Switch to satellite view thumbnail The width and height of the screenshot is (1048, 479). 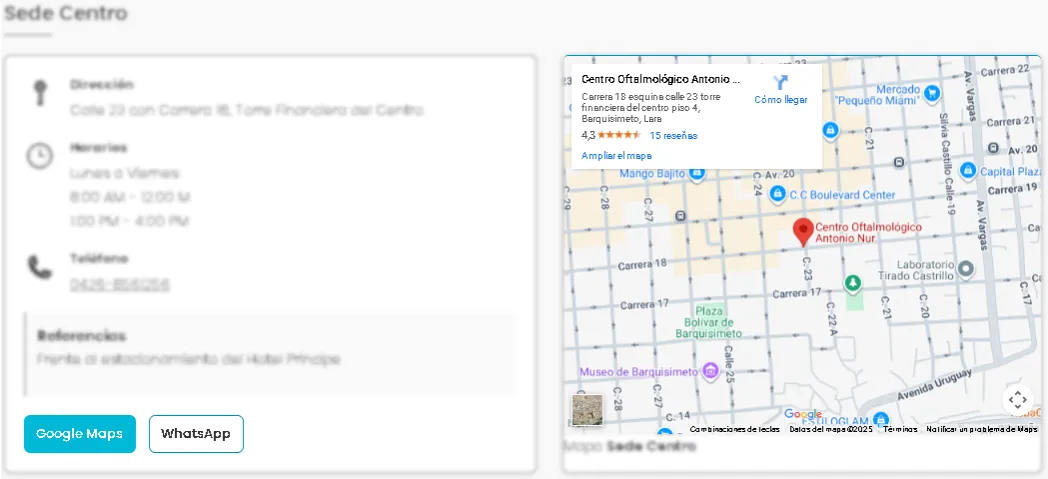tap(587, 410)
